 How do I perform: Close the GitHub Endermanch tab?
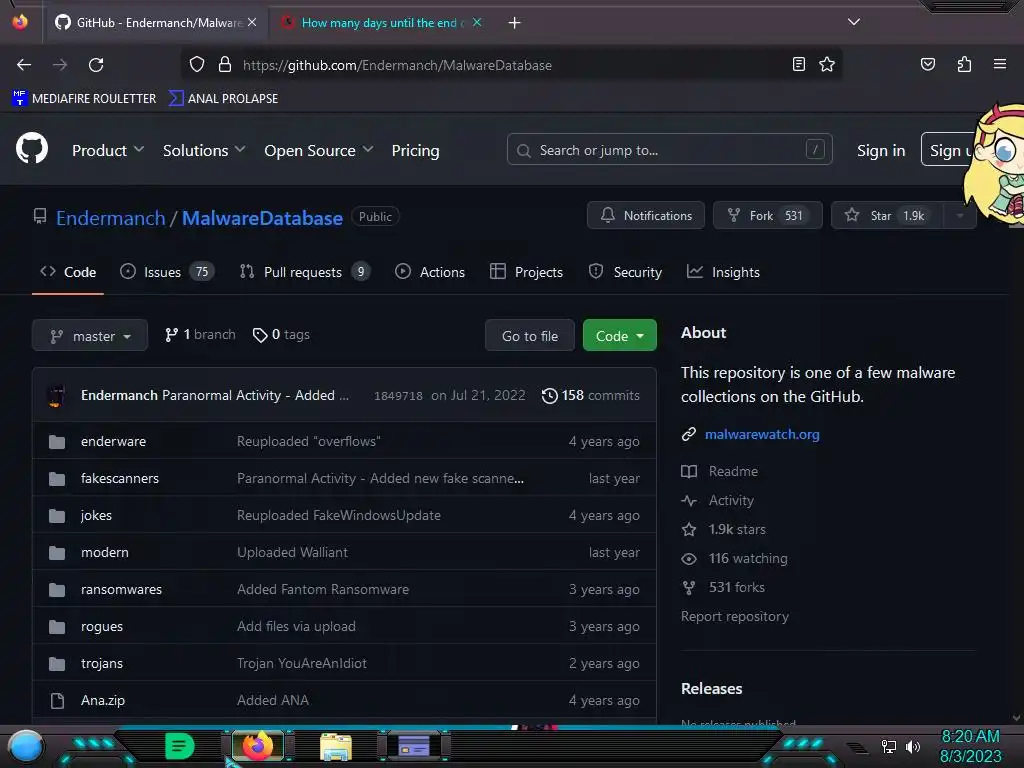coord(252,22)
